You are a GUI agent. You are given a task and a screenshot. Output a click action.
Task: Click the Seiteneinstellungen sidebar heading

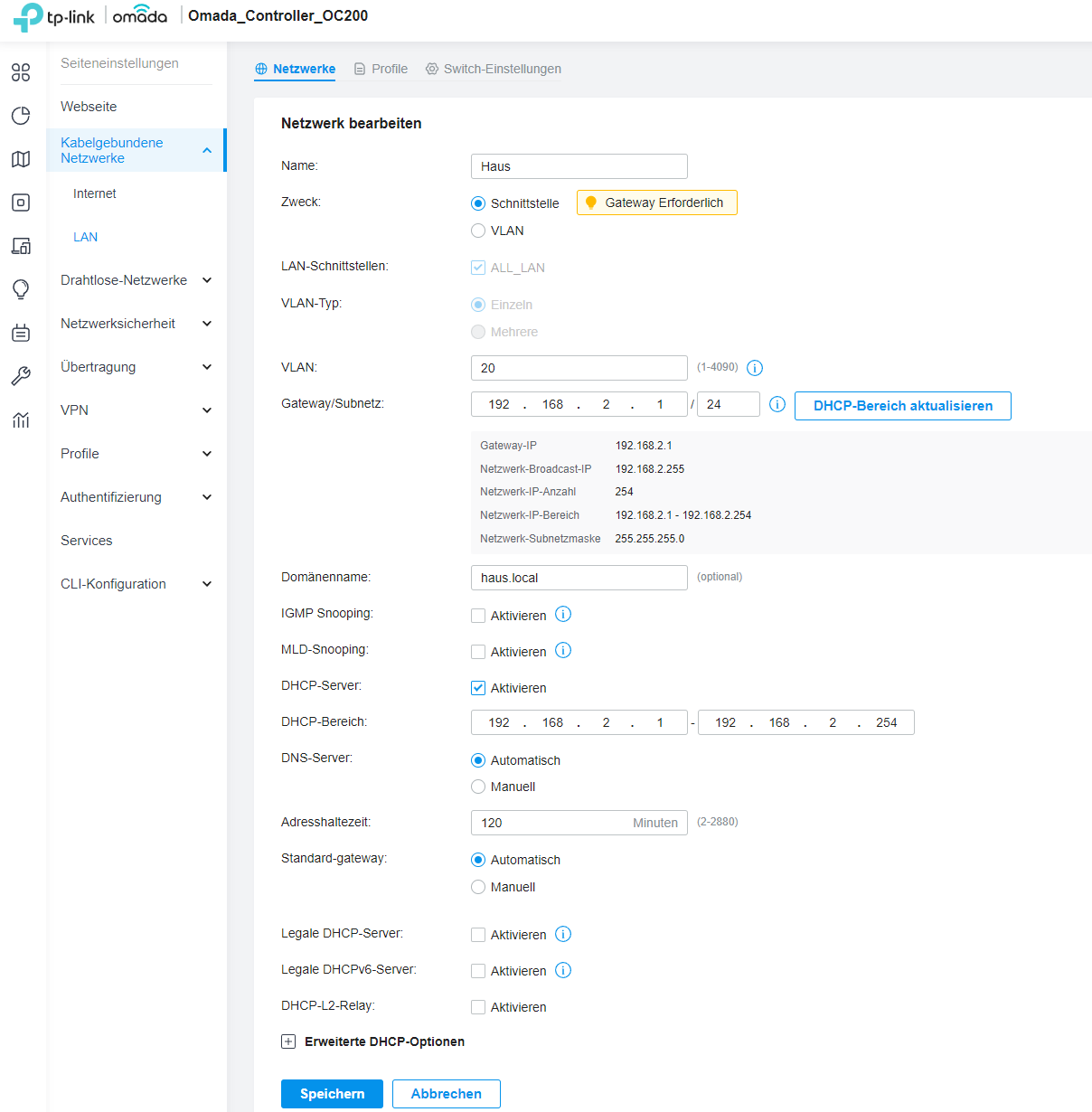click(x=119, y=63)
